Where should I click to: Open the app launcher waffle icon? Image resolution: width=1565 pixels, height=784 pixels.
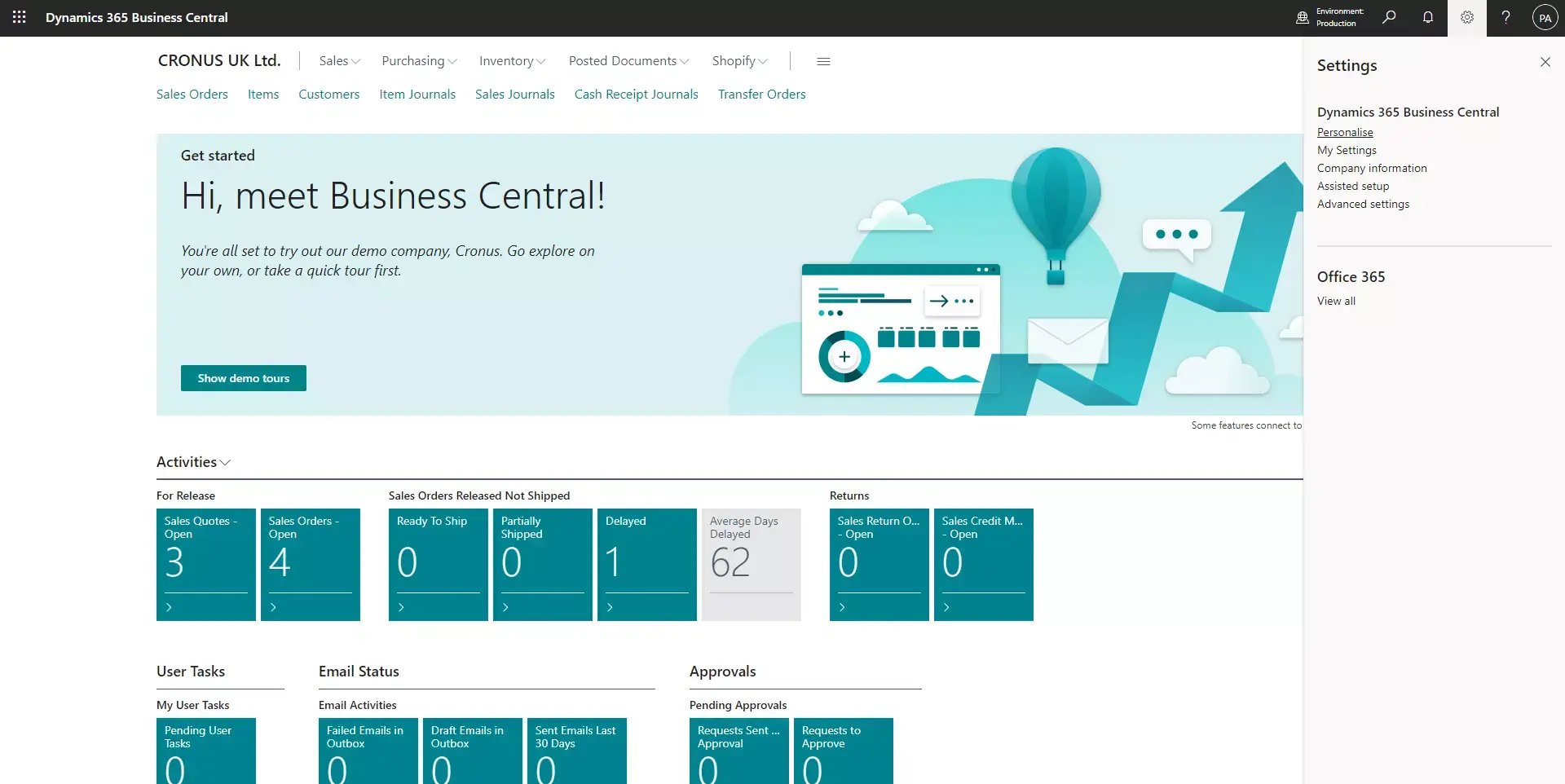point(20,17)
